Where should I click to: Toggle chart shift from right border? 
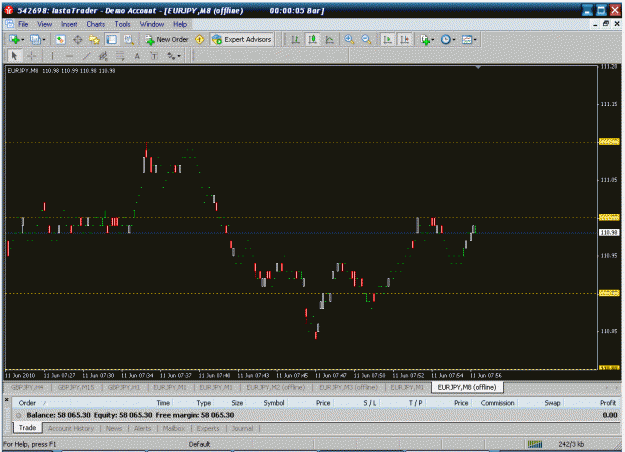(405, 39)
